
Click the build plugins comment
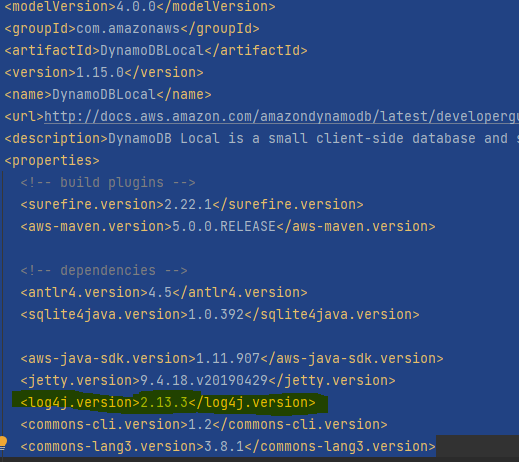pos(108,183)
